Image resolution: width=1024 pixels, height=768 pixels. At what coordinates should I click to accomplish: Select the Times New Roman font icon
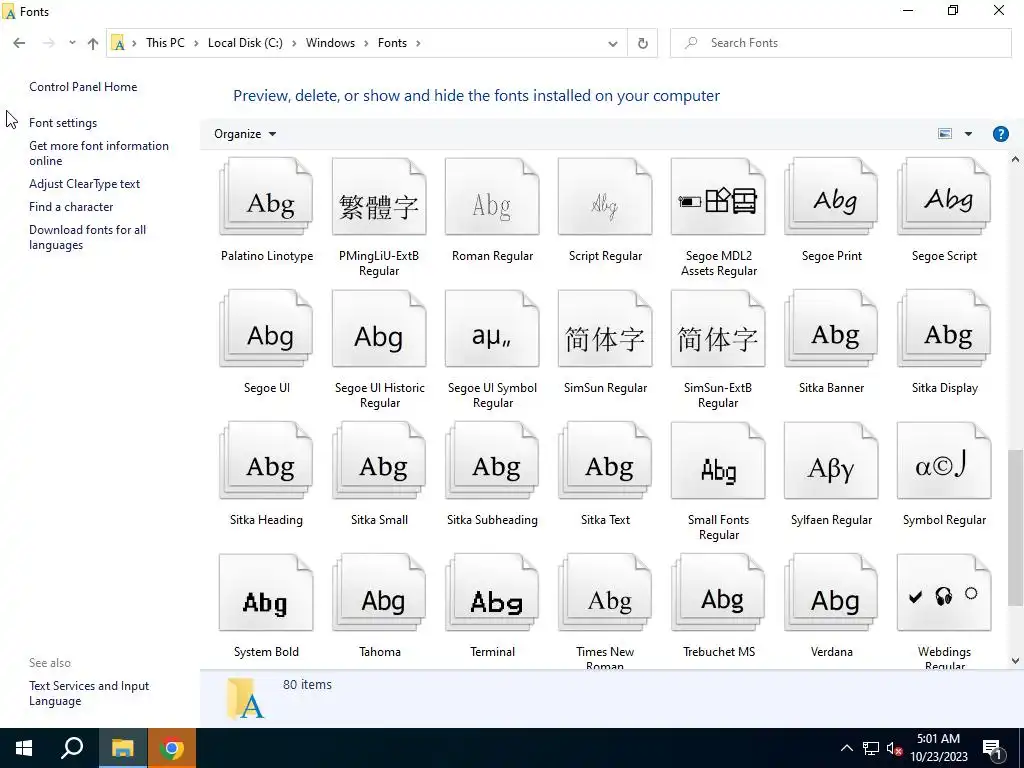(605, 592)
